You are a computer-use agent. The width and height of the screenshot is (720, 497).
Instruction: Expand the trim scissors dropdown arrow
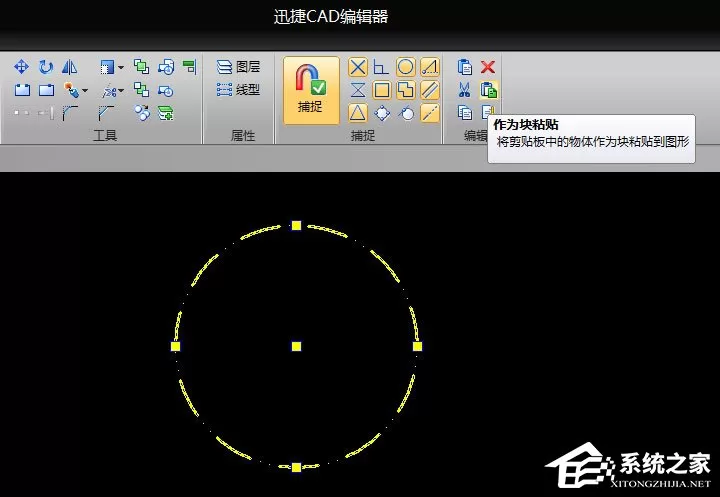coord(121,90)
